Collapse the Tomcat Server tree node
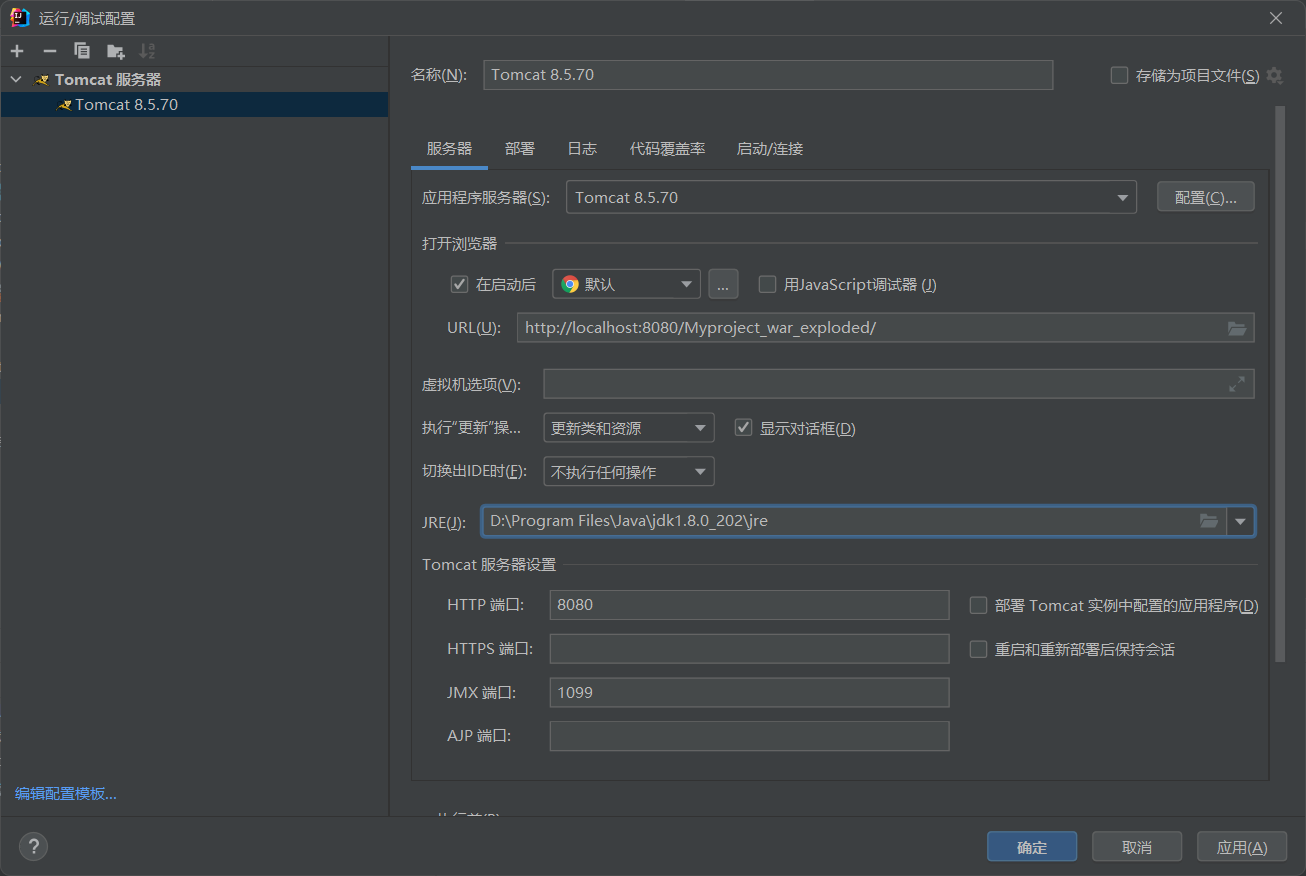 coord(16,79)
